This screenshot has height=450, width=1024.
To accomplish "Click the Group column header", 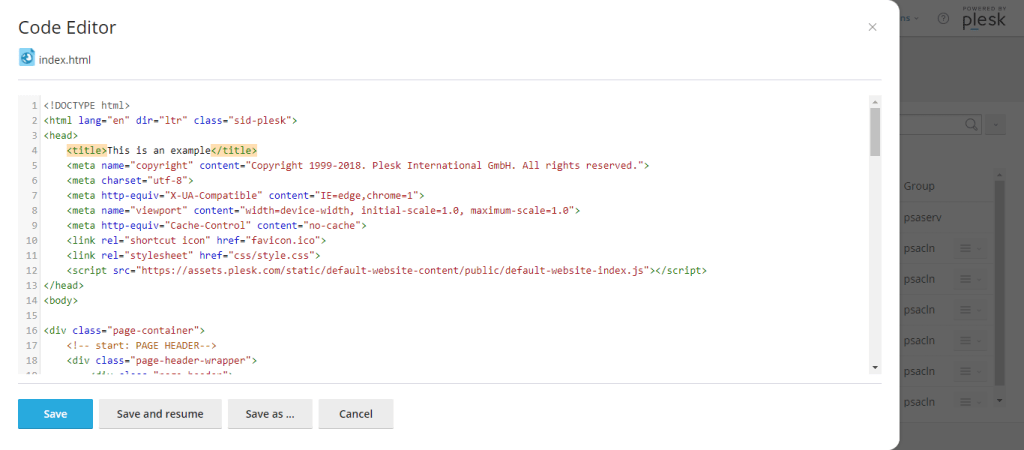I will (919, 186).
